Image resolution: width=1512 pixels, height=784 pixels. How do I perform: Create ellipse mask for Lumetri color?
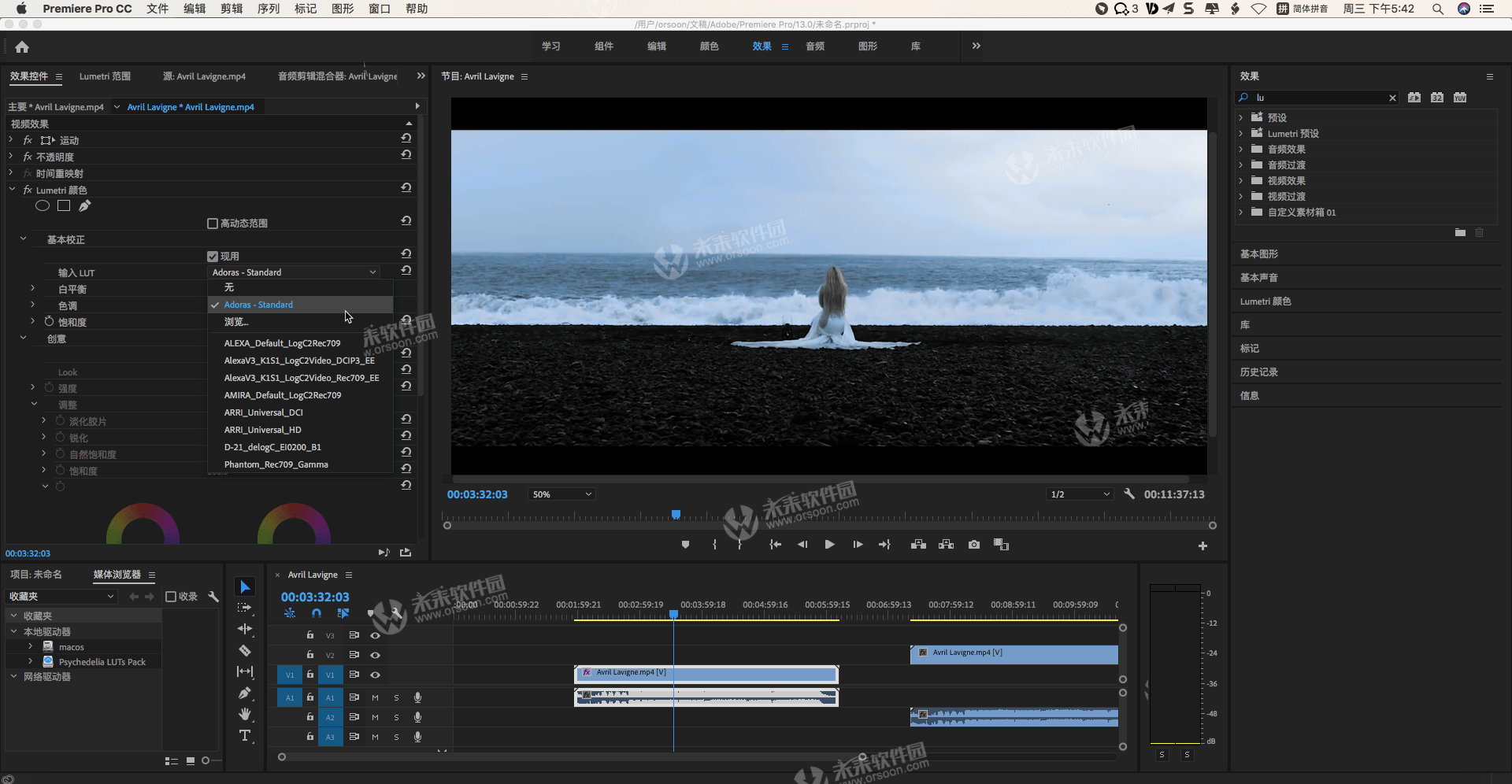[43, 205]
